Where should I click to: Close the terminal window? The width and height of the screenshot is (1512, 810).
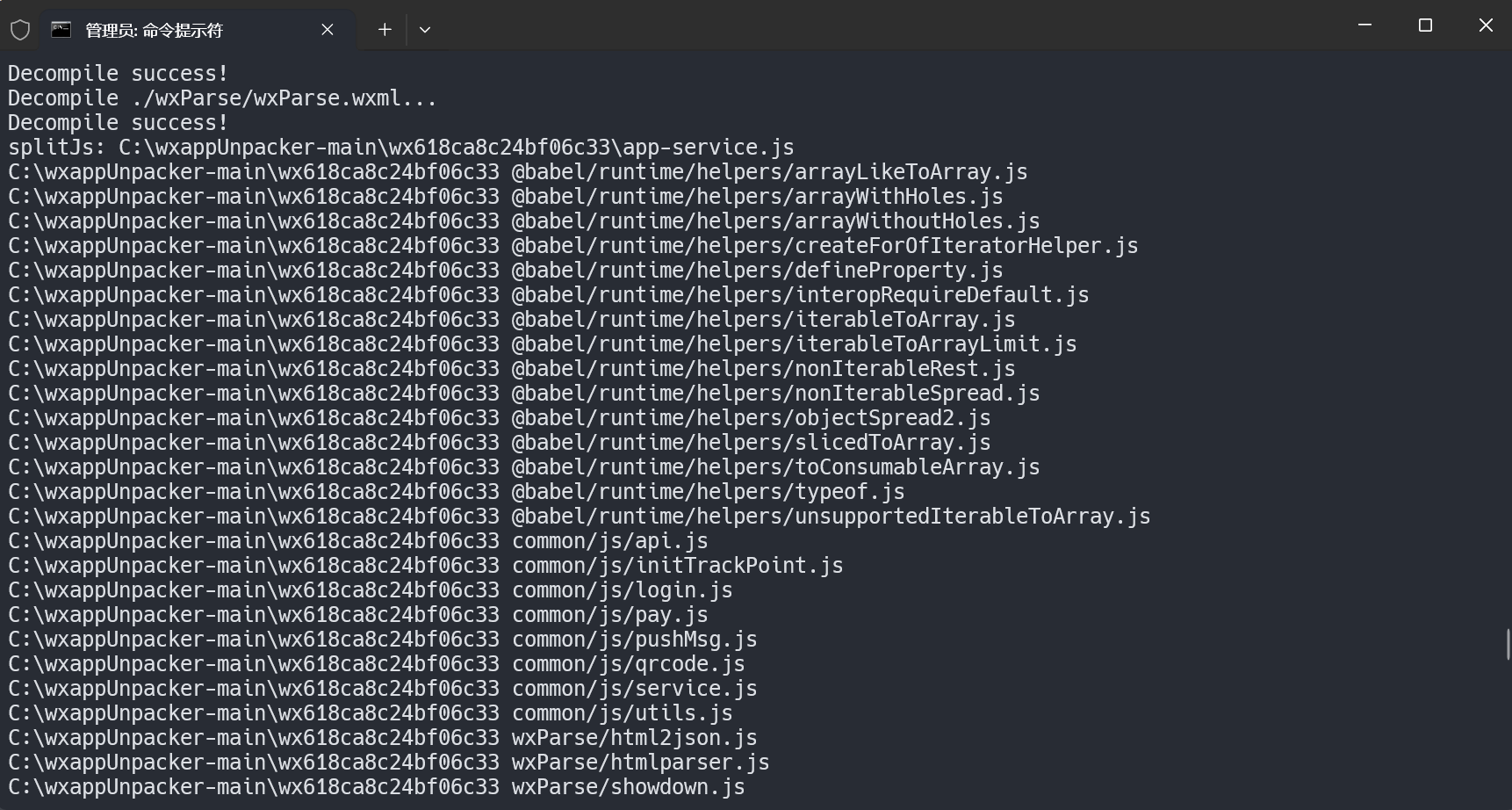pos(1486,25)
